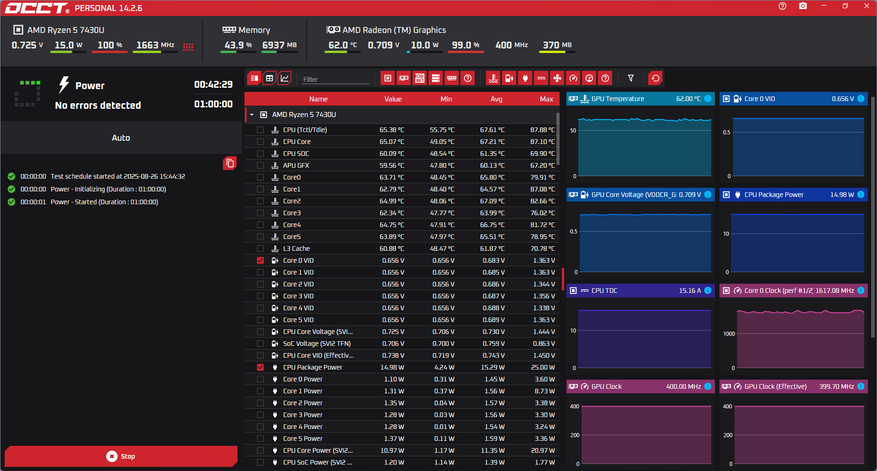Toggle the usage gauge sensor type filter
This screenshot has width=877, height=471.
[589, 78]
